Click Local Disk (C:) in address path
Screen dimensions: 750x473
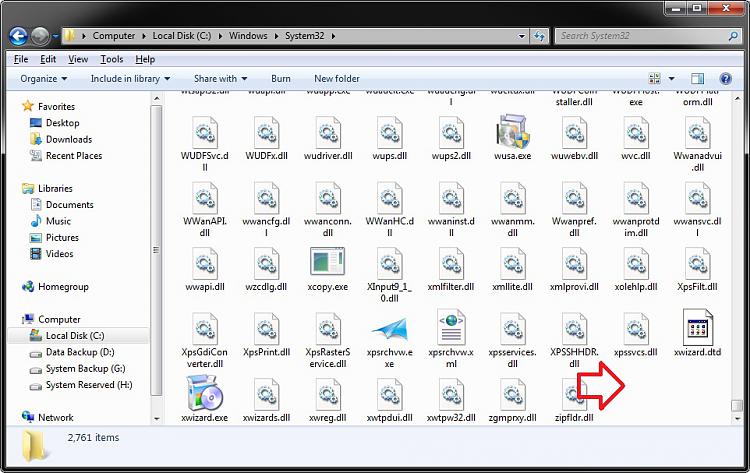click(x=182, y=36)
